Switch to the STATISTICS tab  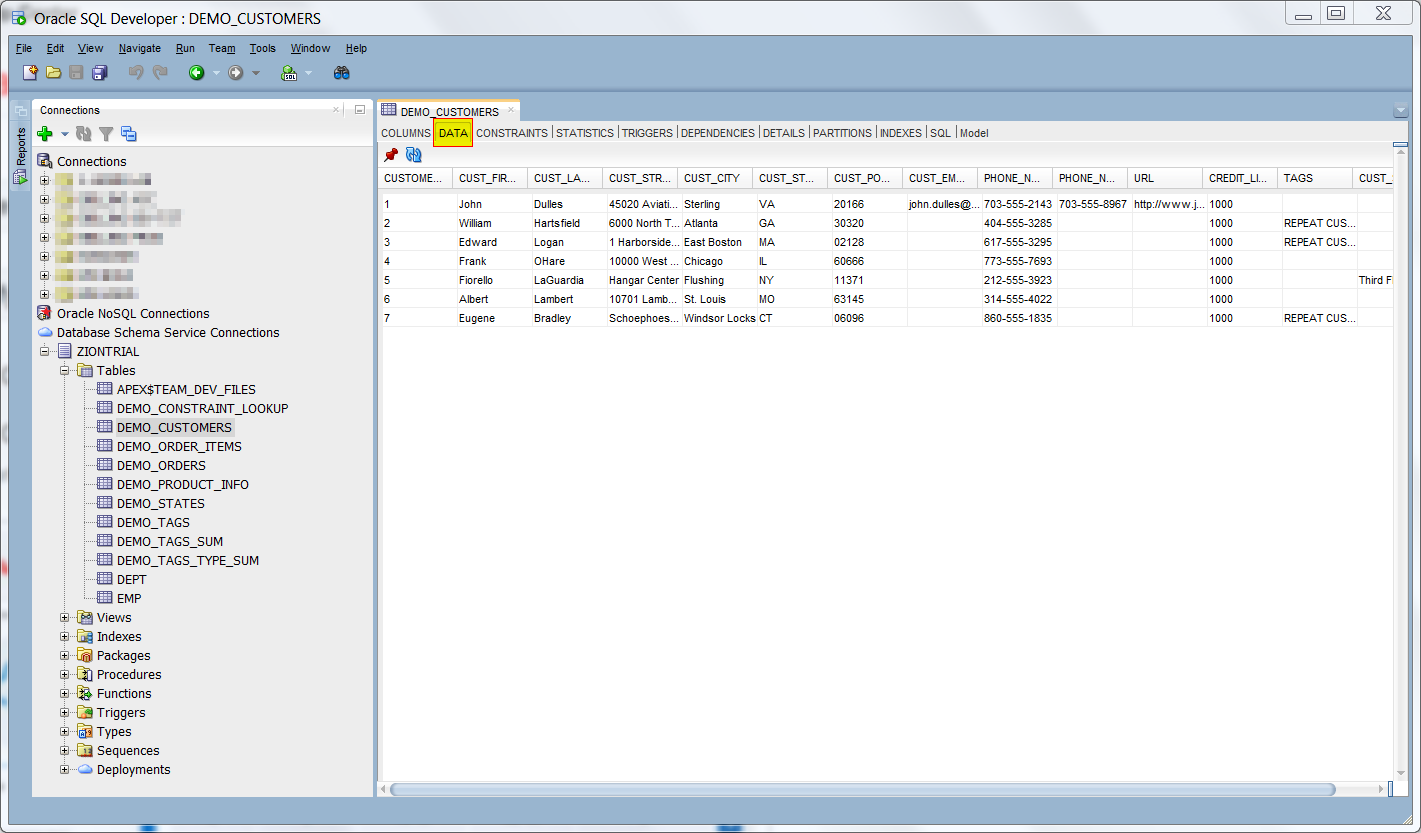coord(585,133)
